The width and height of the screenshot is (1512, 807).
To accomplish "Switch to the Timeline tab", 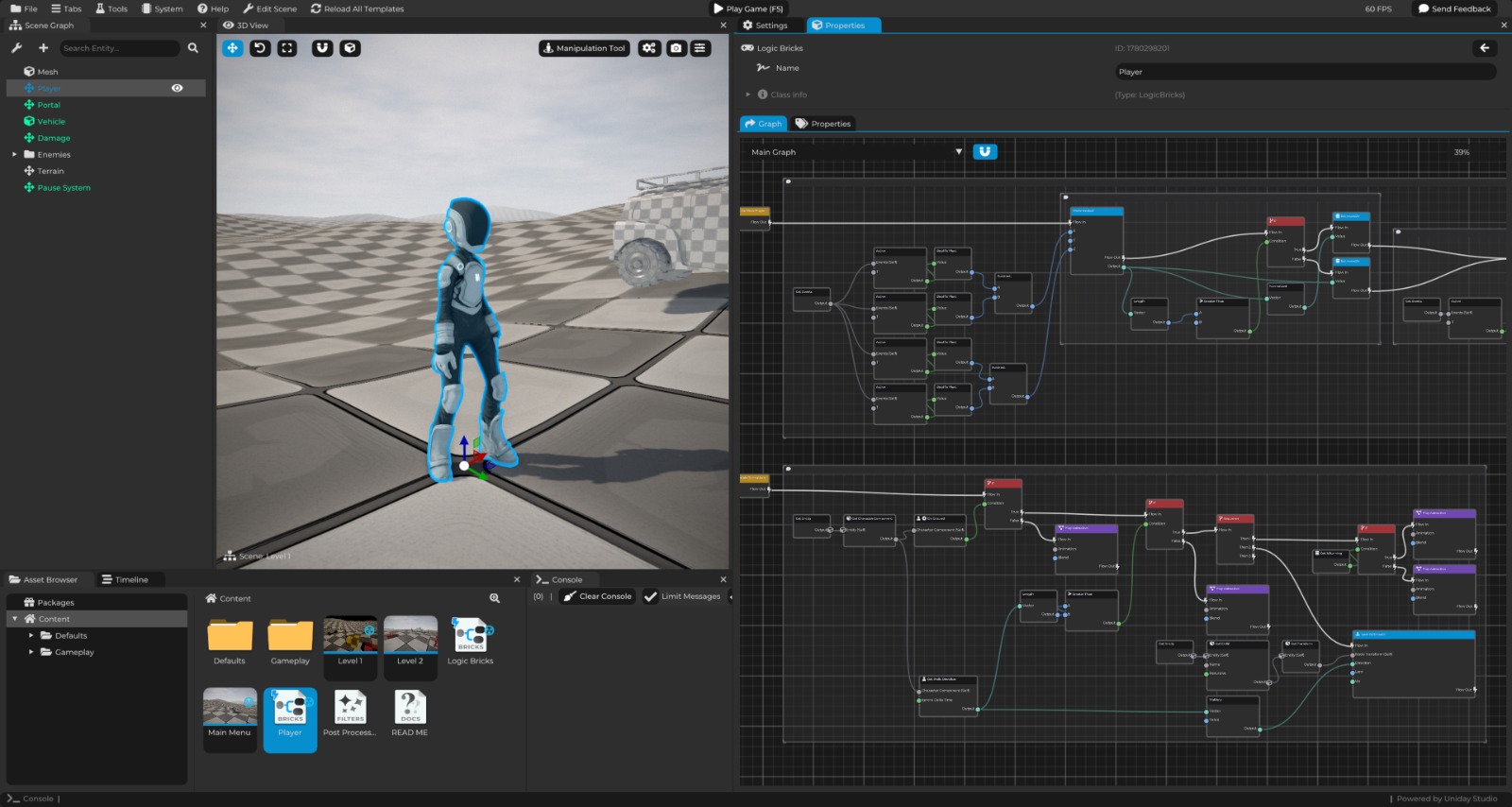I will point(125,579).
